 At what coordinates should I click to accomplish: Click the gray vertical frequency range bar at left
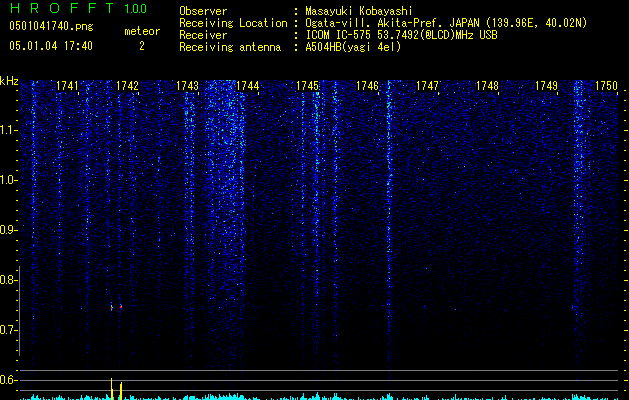tap(19, 311)
